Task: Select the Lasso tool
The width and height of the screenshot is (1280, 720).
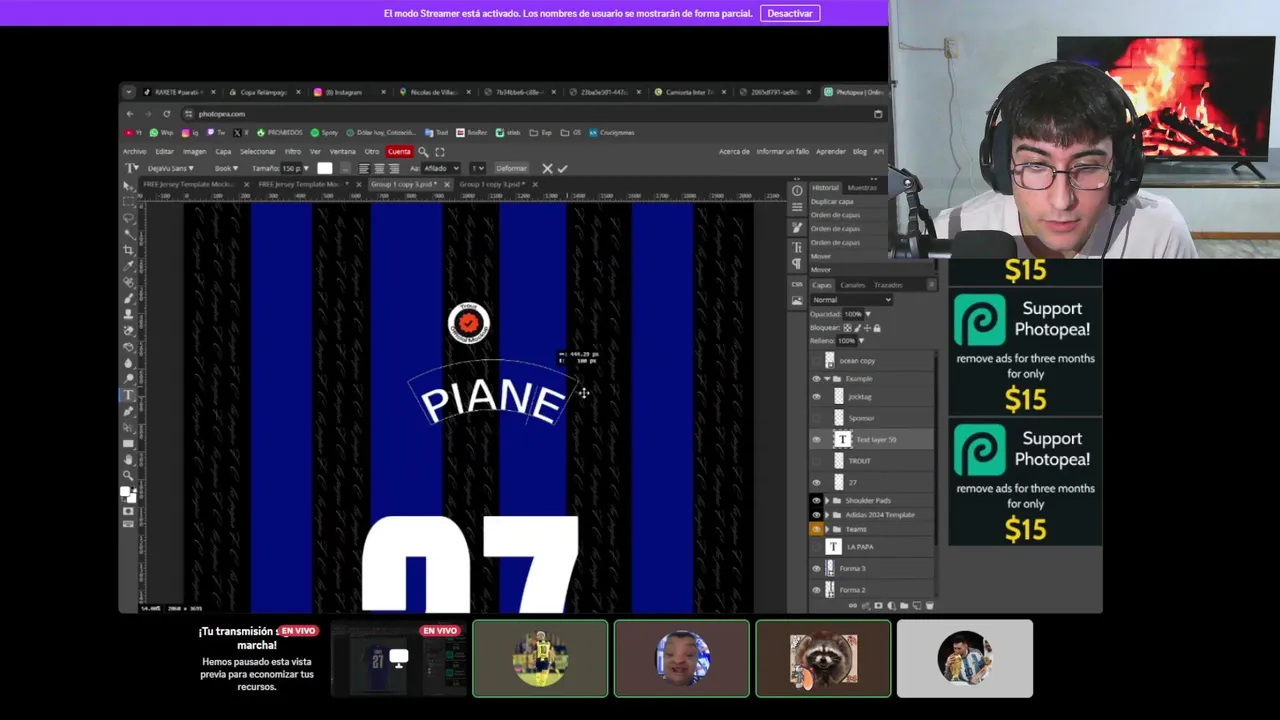Action: [129, 217]
